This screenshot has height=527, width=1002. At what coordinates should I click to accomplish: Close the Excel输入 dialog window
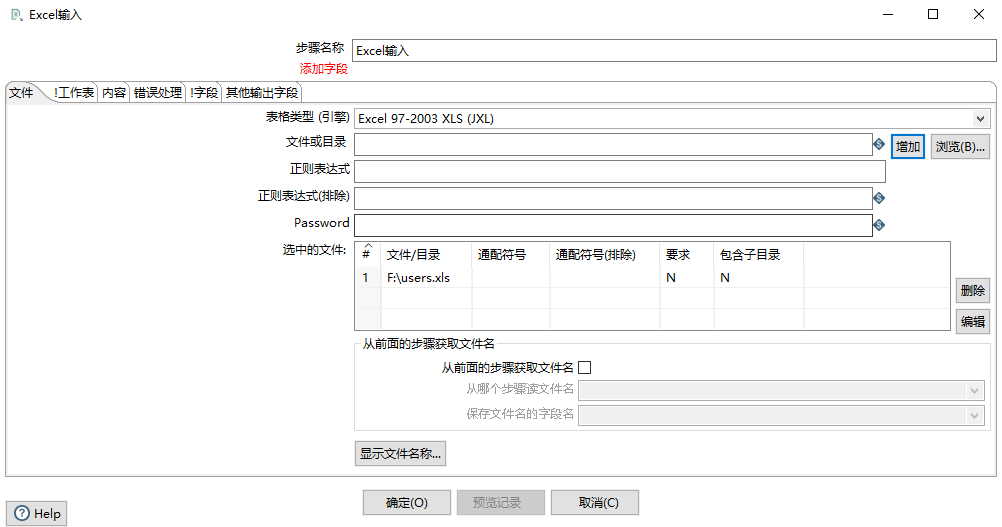[x=978, y=14]
